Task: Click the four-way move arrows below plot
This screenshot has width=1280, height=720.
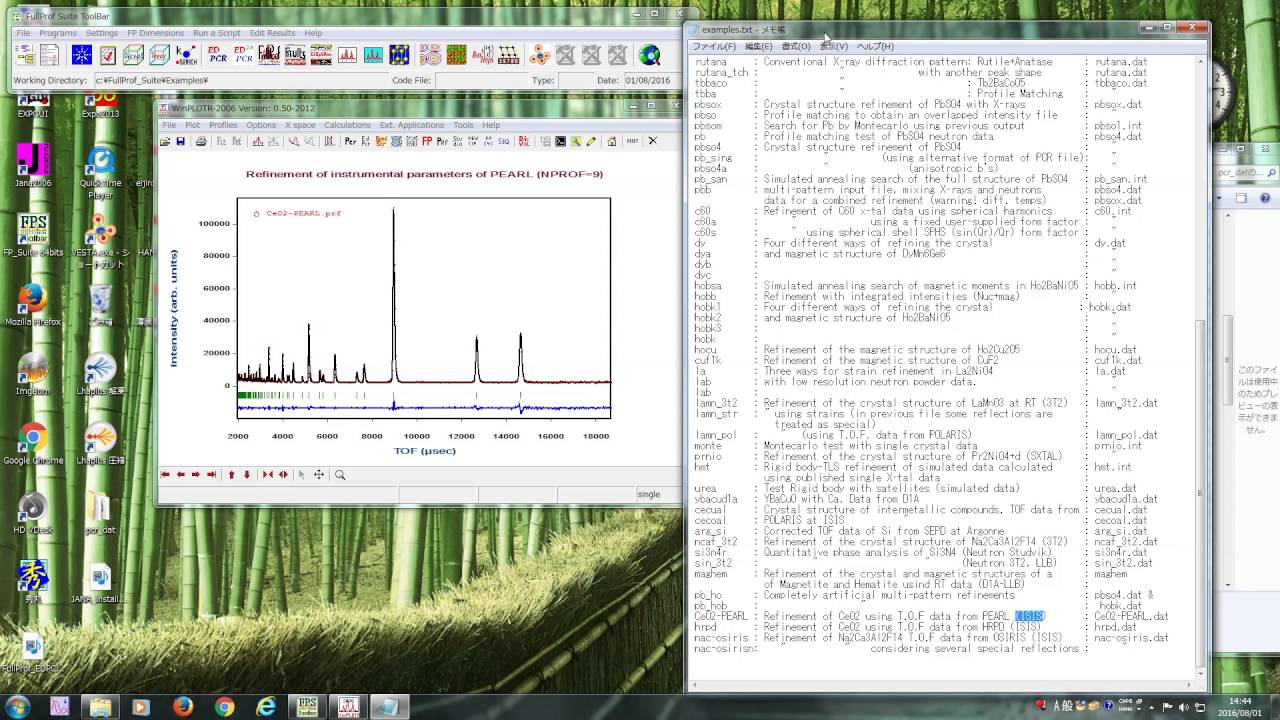Action: coord(319,475)
